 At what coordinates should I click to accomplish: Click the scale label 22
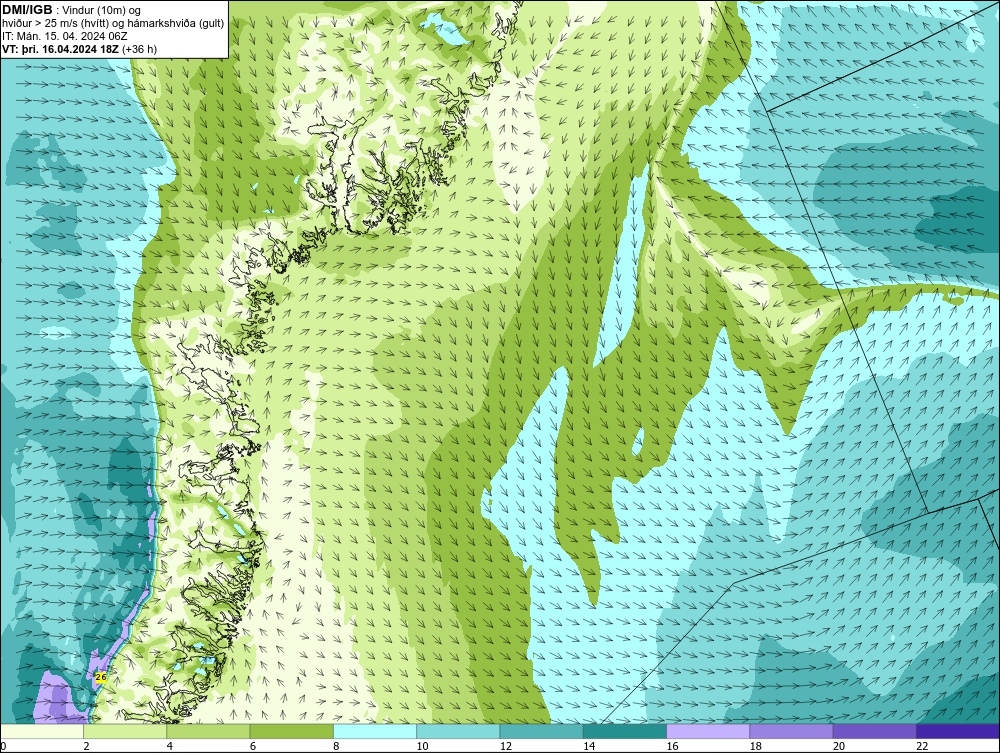click(922, 746)
